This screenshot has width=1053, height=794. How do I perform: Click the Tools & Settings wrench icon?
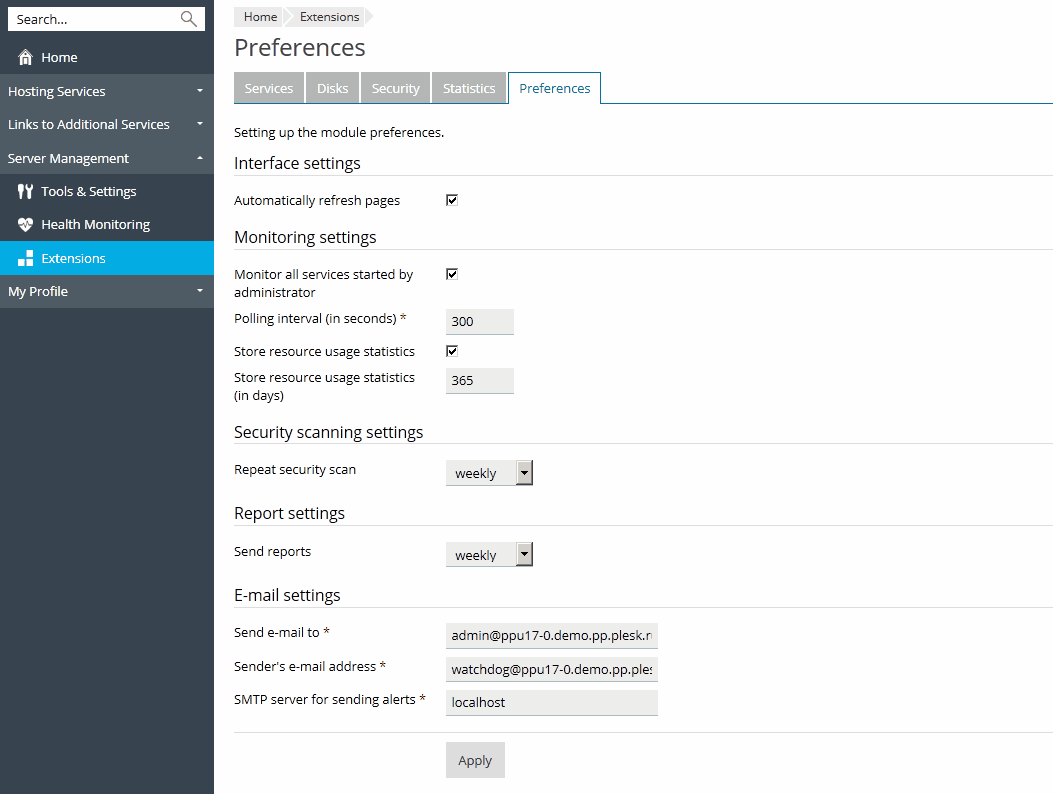26,191
